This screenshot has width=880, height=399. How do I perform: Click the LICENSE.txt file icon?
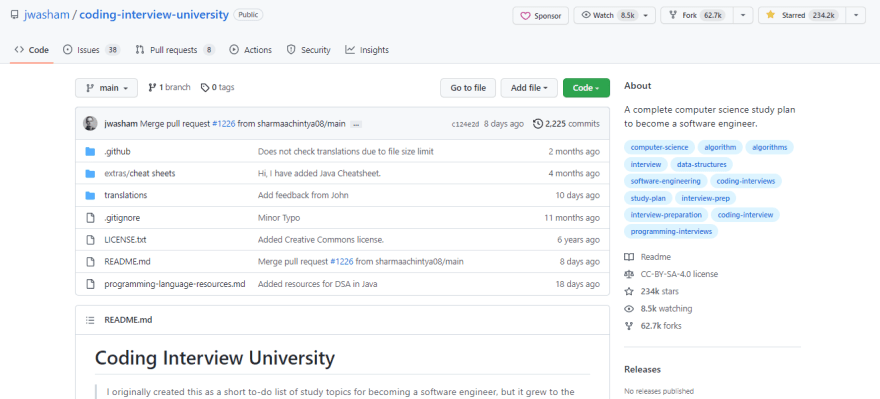click(90, 240)
